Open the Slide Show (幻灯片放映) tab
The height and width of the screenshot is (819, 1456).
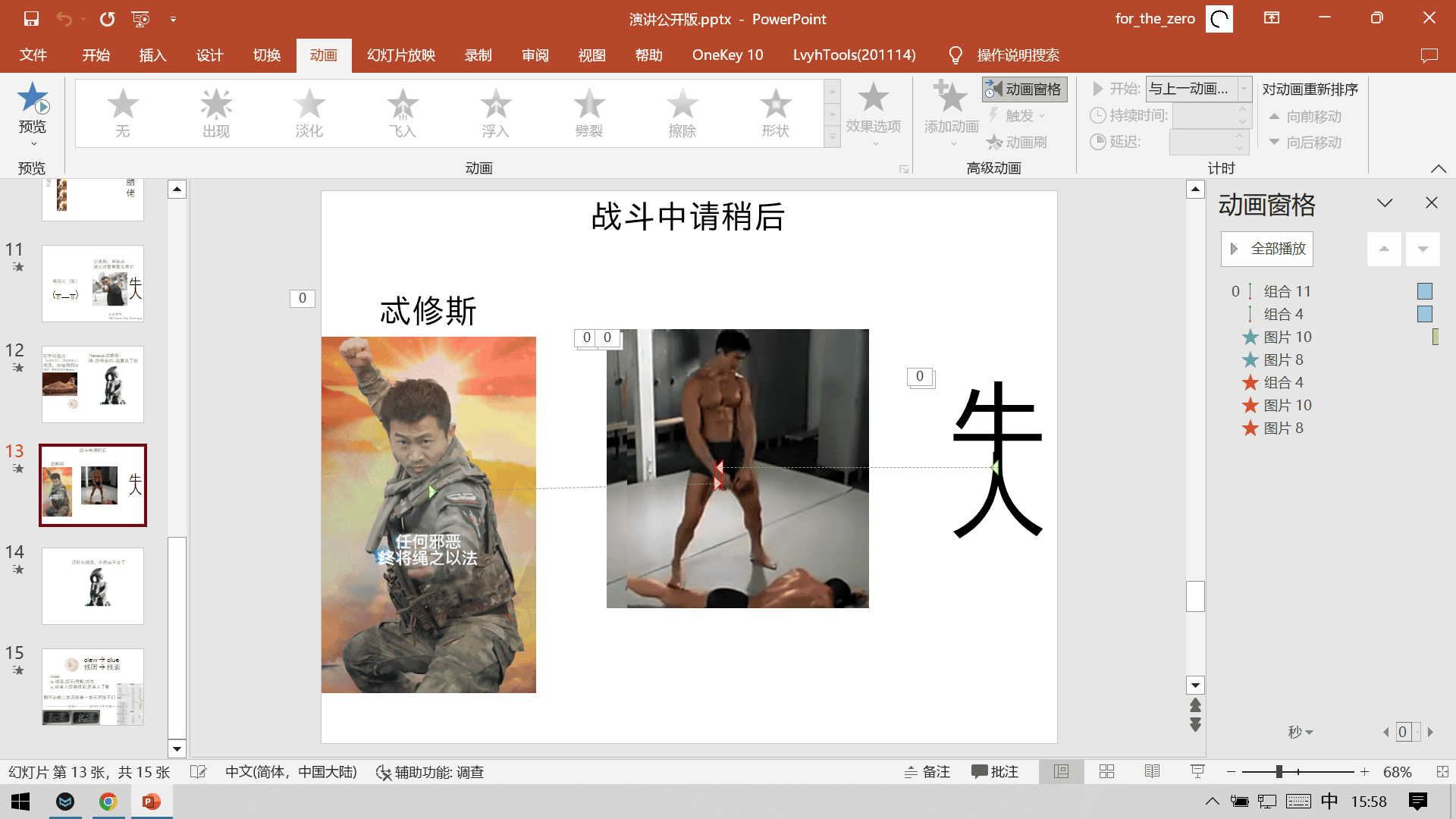tap(400, 55)
